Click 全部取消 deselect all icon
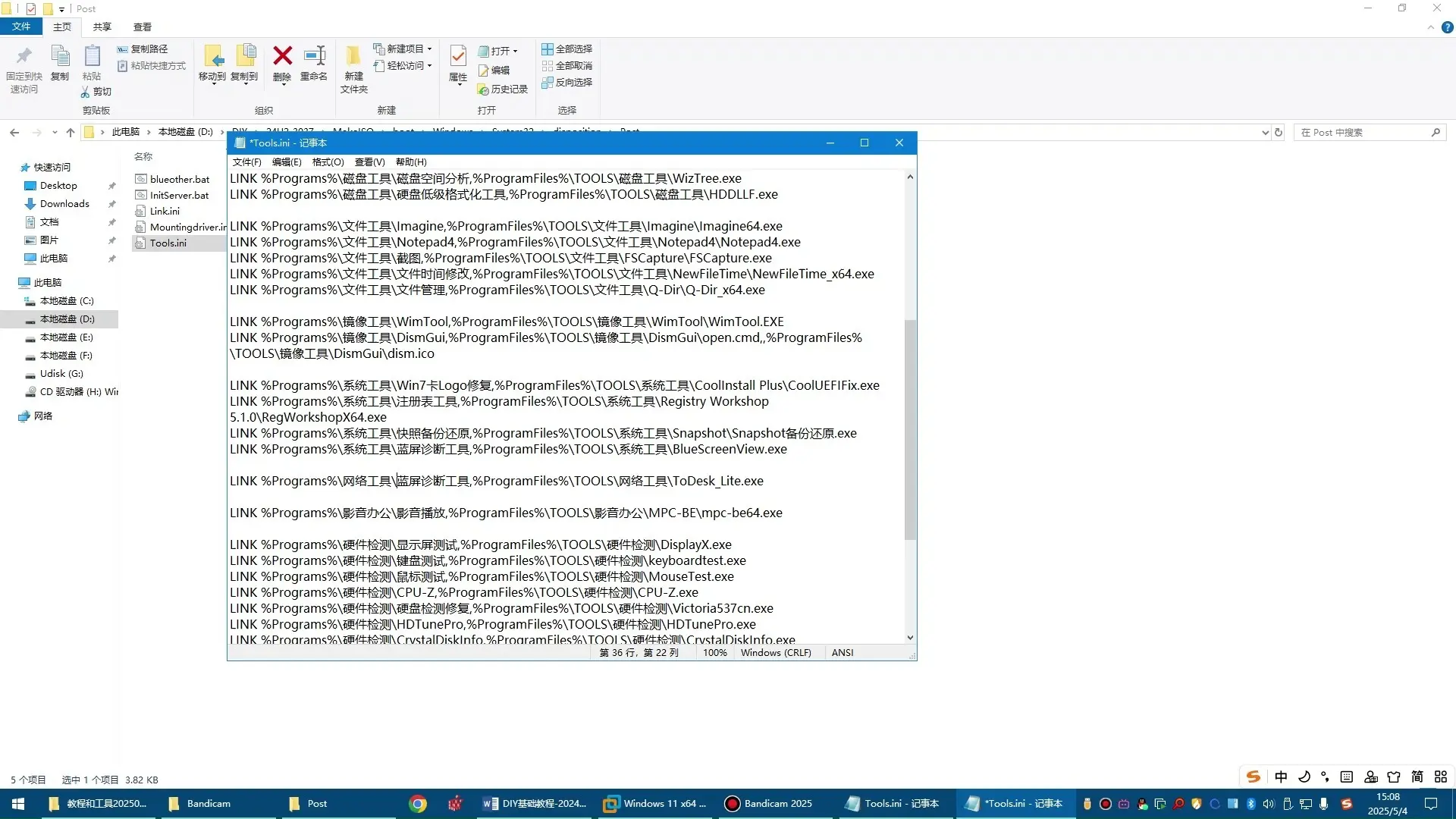Viewport: 1456px width, 819px height. pyautogui.click(x=548, y=66)
